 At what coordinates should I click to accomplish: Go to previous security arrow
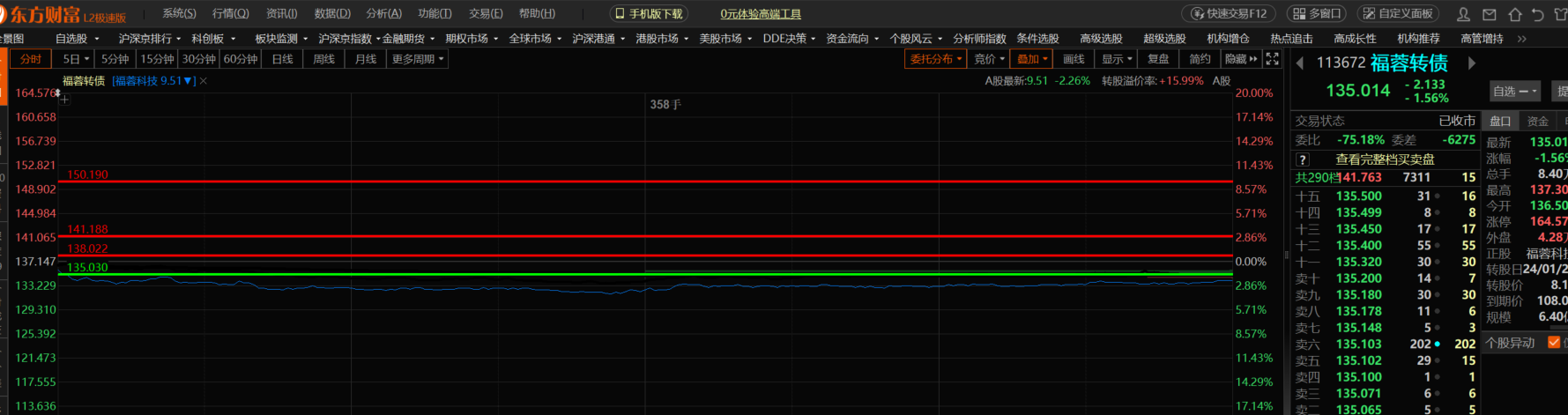pos(1300,63)
